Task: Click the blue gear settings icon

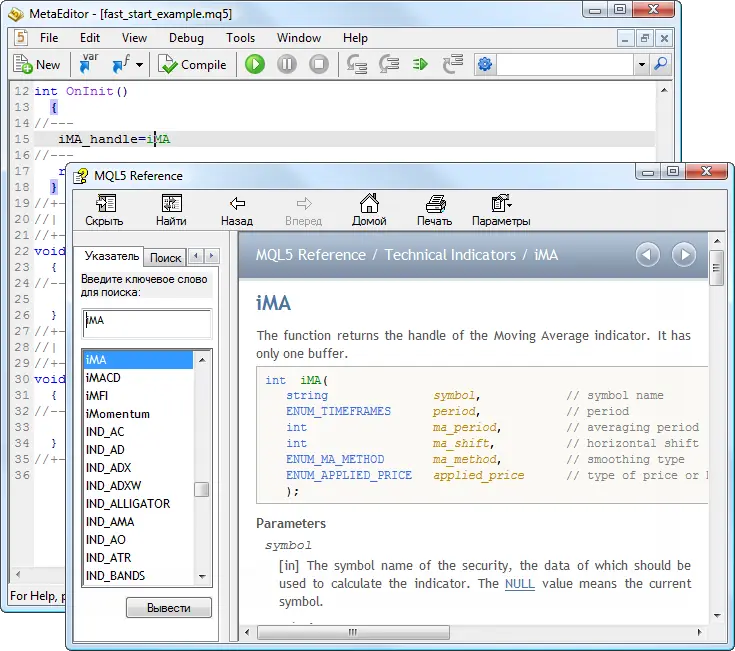Action: tap(485, 64)
